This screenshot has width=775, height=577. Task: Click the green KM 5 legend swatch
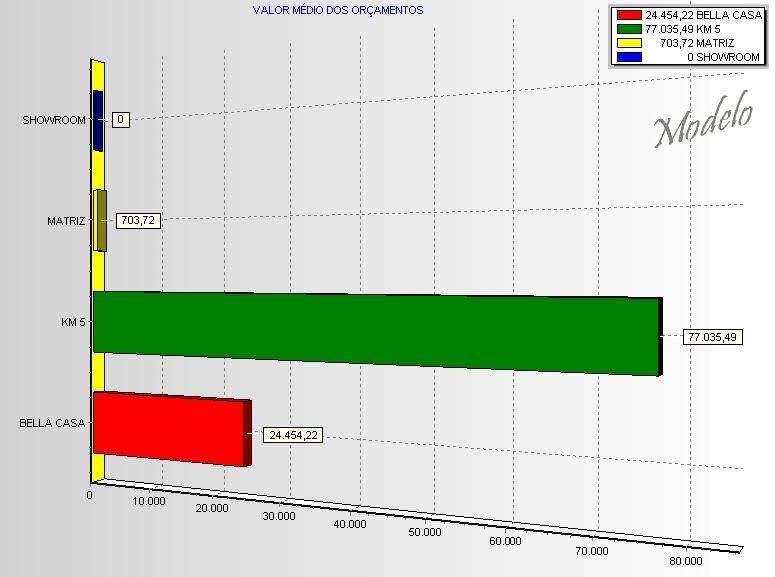(x=629, y=29)
